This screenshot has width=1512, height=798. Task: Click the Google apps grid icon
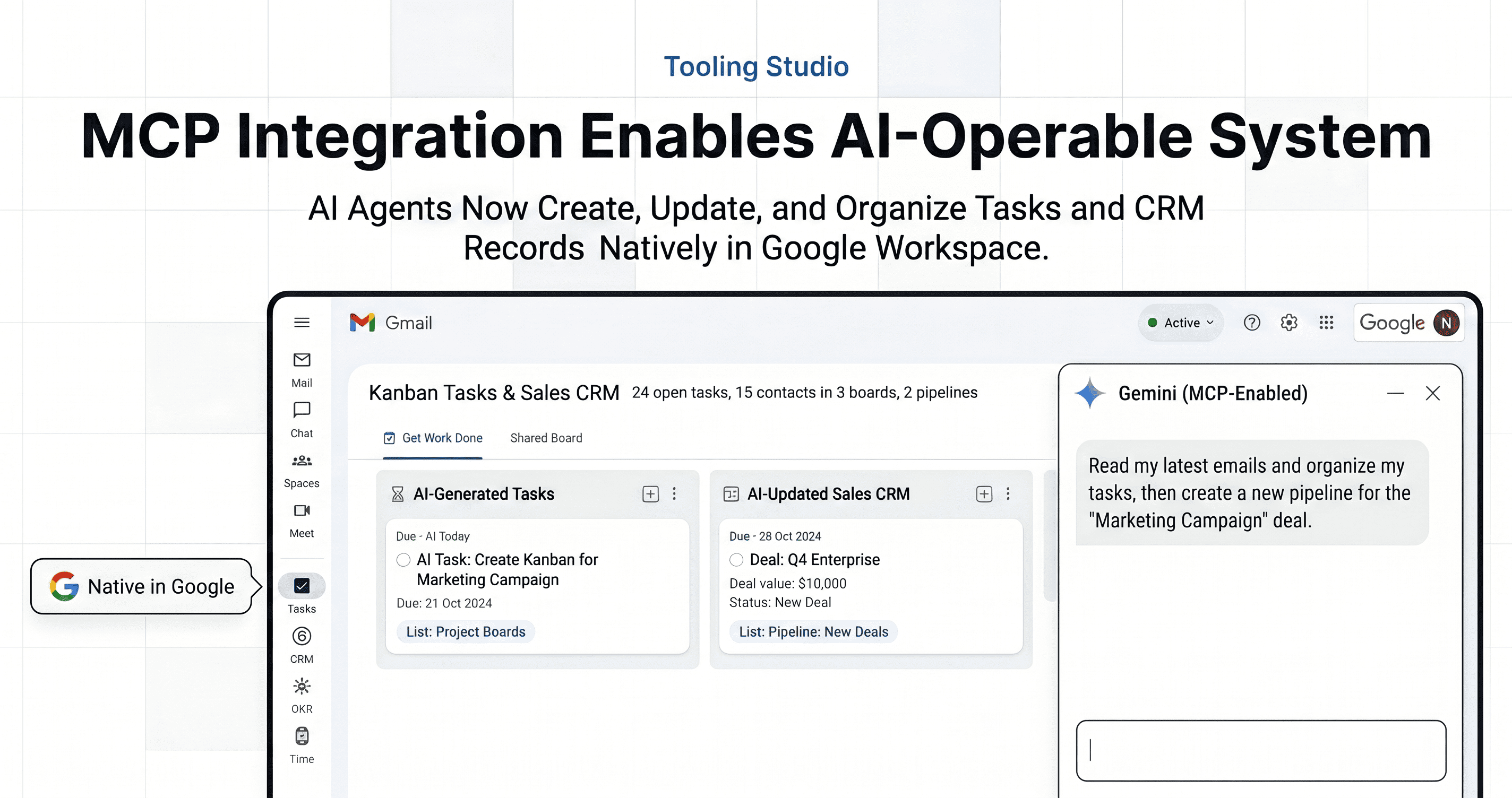tap(1326, 322)
